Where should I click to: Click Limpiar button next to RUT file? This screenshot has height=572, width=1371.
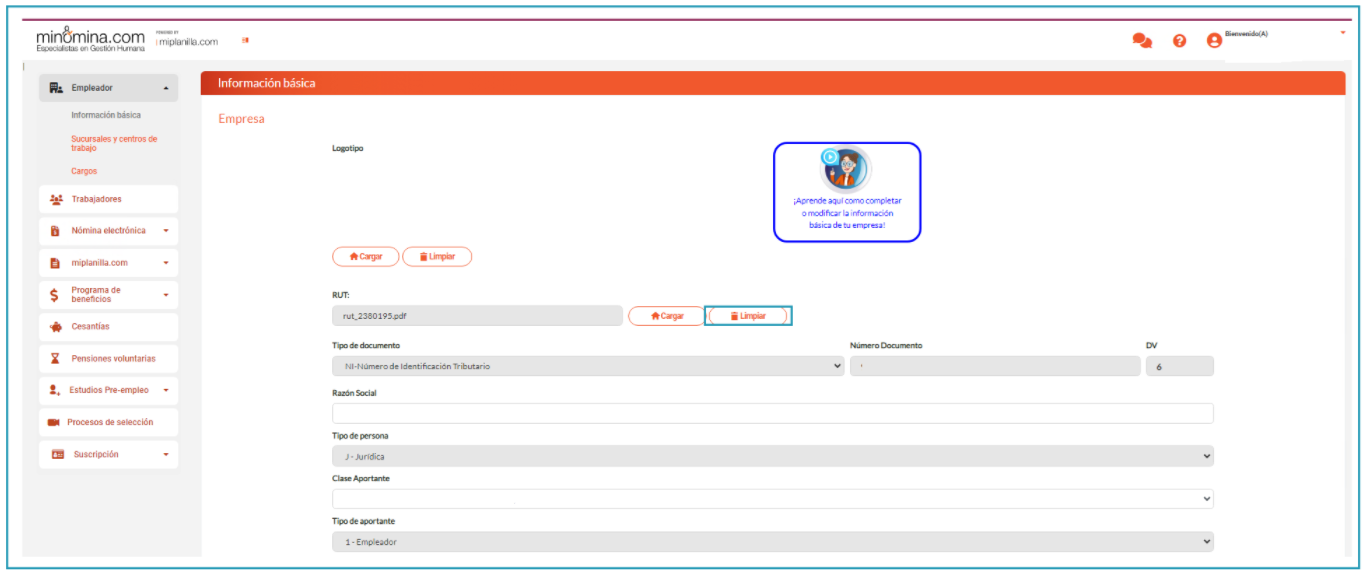748,316
